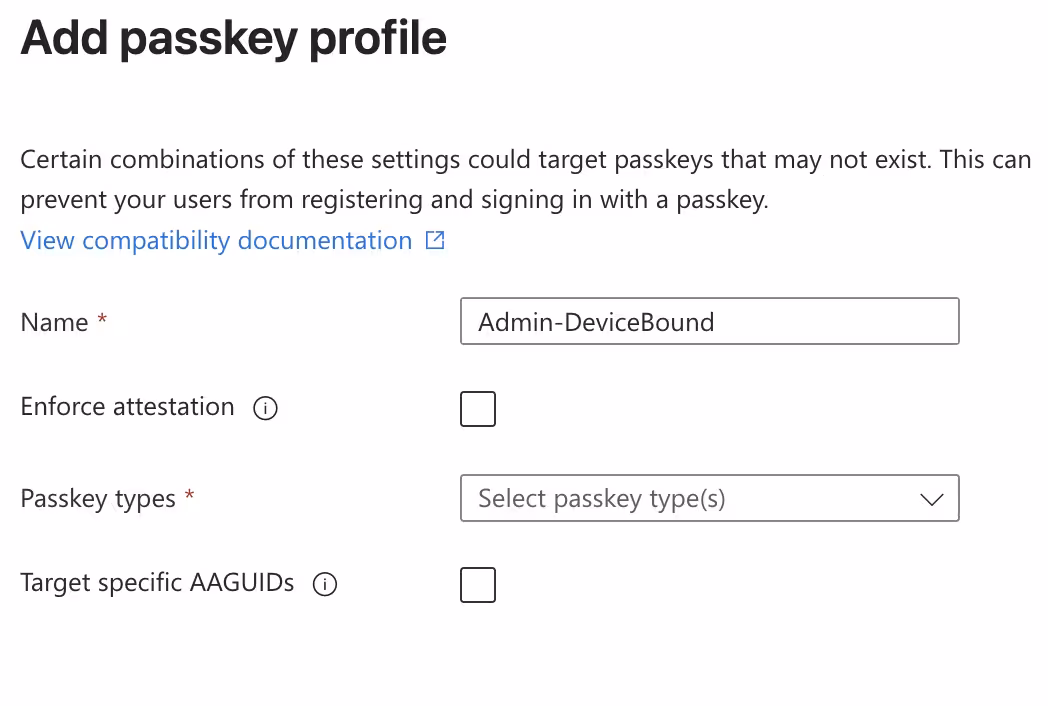Check the Target specific AAGUIDs checkbox
Viewport: 1048px width, 706px height.
[478, 585]
